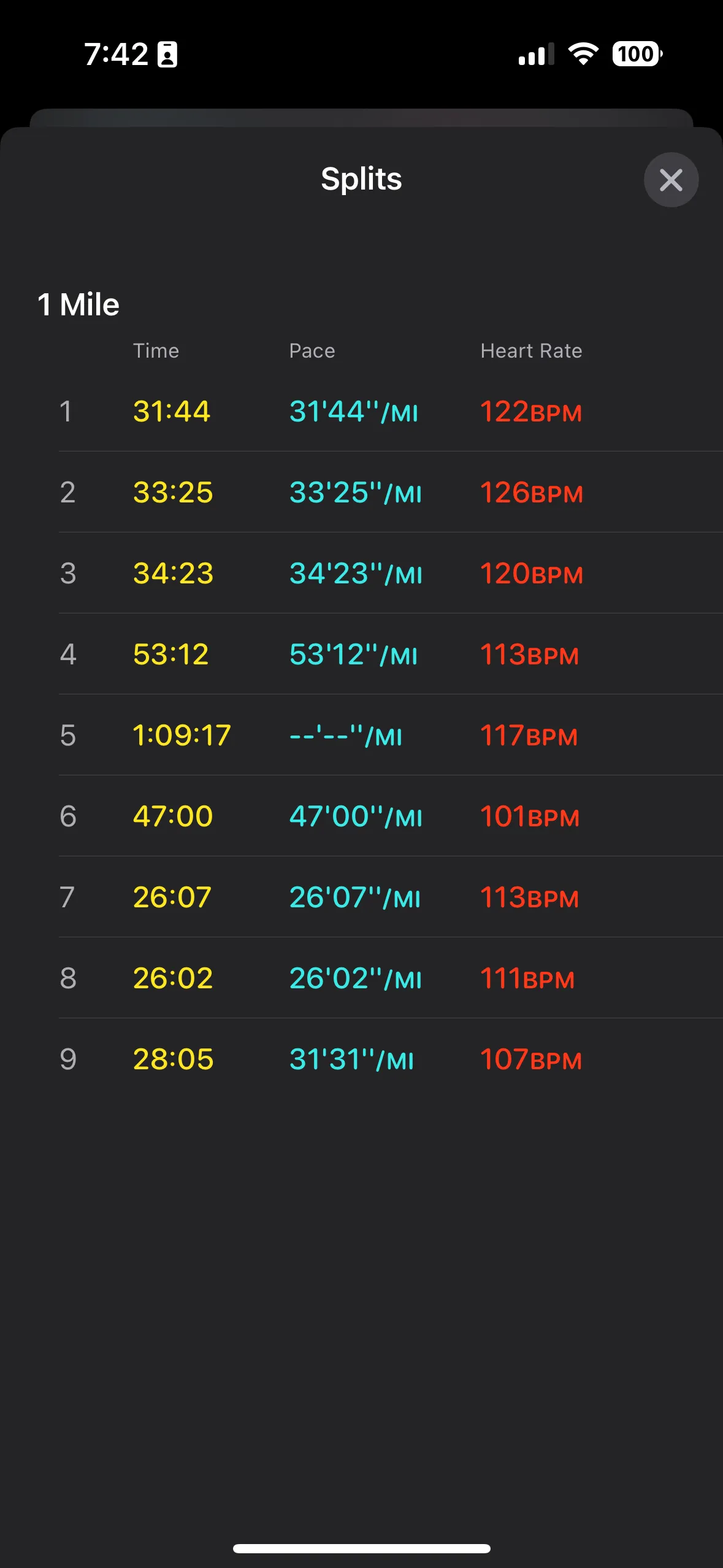Tap the home indicator bar
Image resolution: width=723 pixels, height=1568 pixels.
click(361, 1548)
